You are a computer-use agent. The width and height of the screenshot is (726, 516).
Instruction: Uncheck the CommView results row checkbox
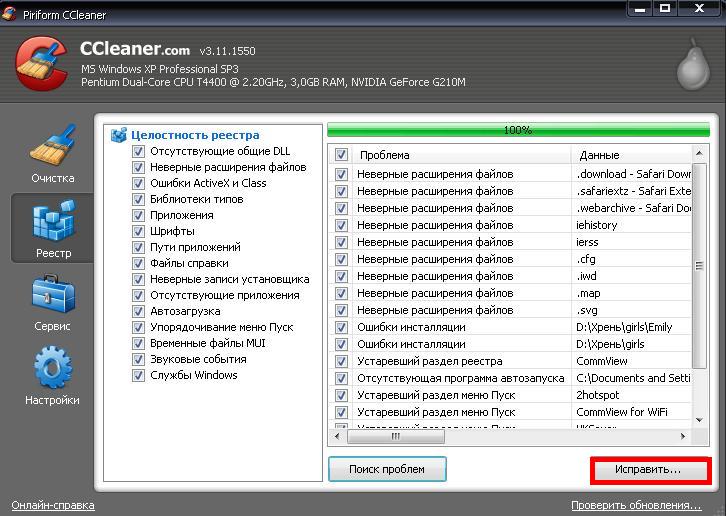click(x=342, y=361)
